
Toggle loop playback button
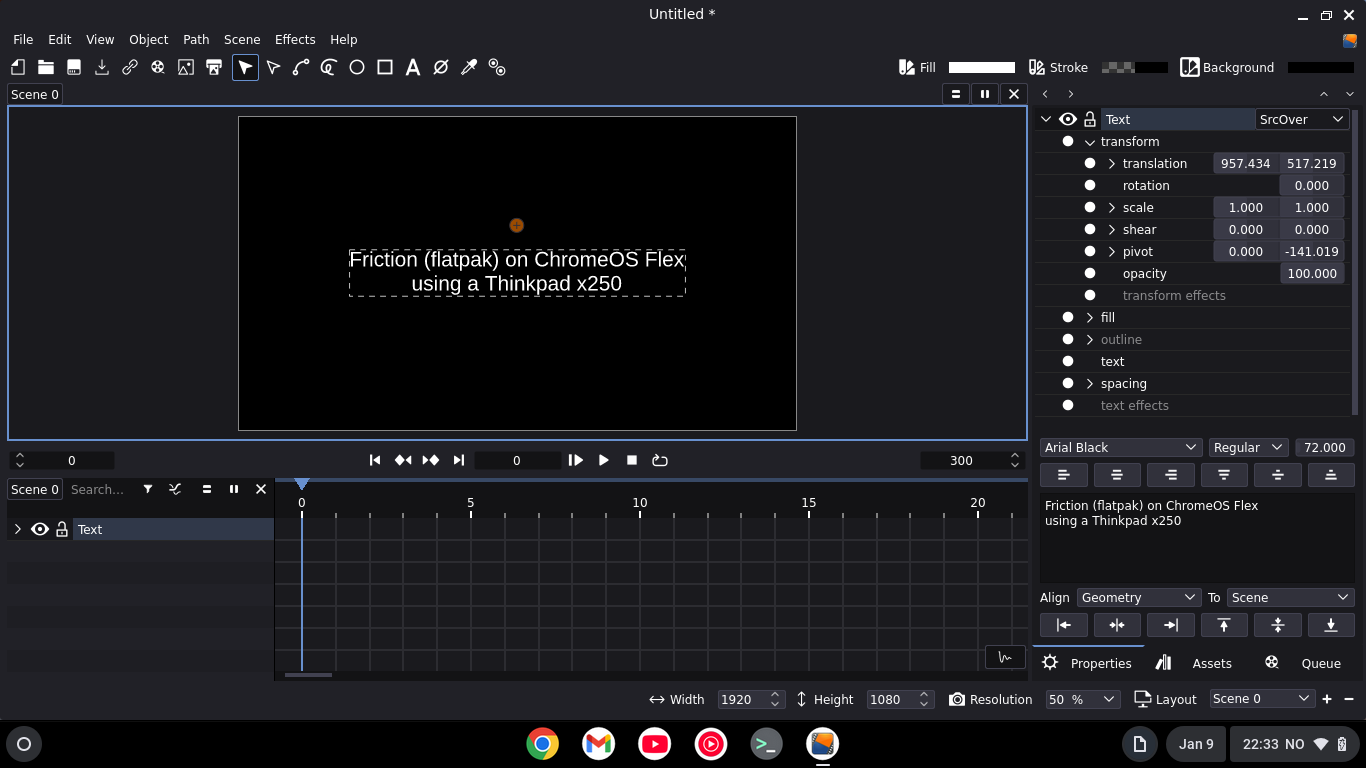point(660,460)
